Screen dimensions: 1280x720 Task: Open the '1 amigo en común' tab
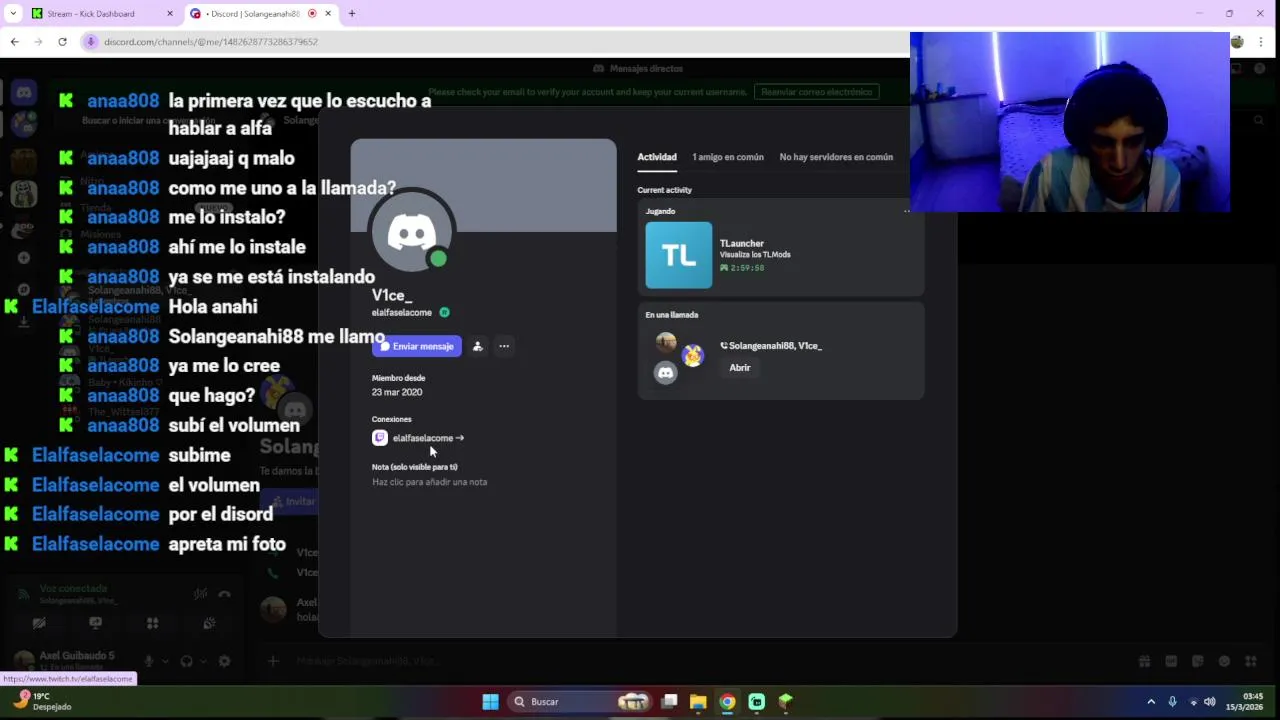[728, 157]
